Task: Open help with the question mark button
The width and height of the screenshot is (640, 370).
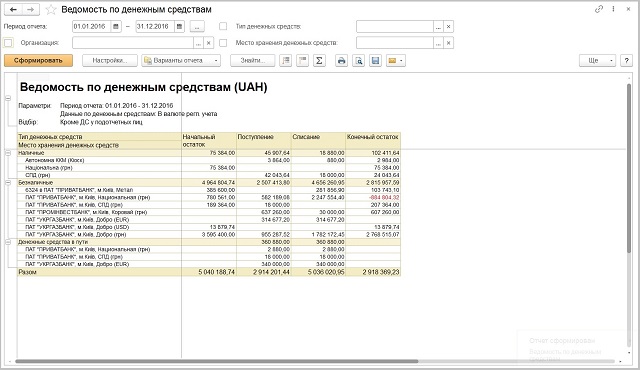Action: click(627, 61)
